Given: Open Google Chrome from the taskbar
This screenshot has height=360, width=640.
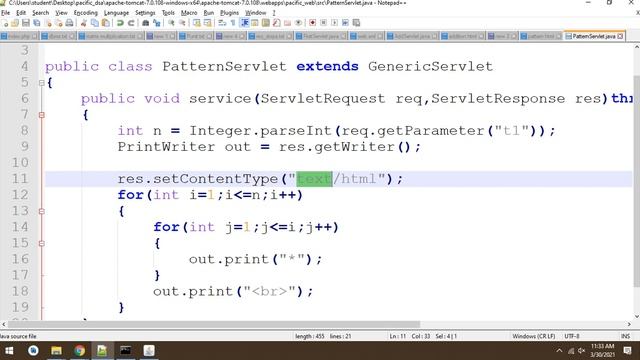Looking at the screenshot, I should [x=80, y=351].
